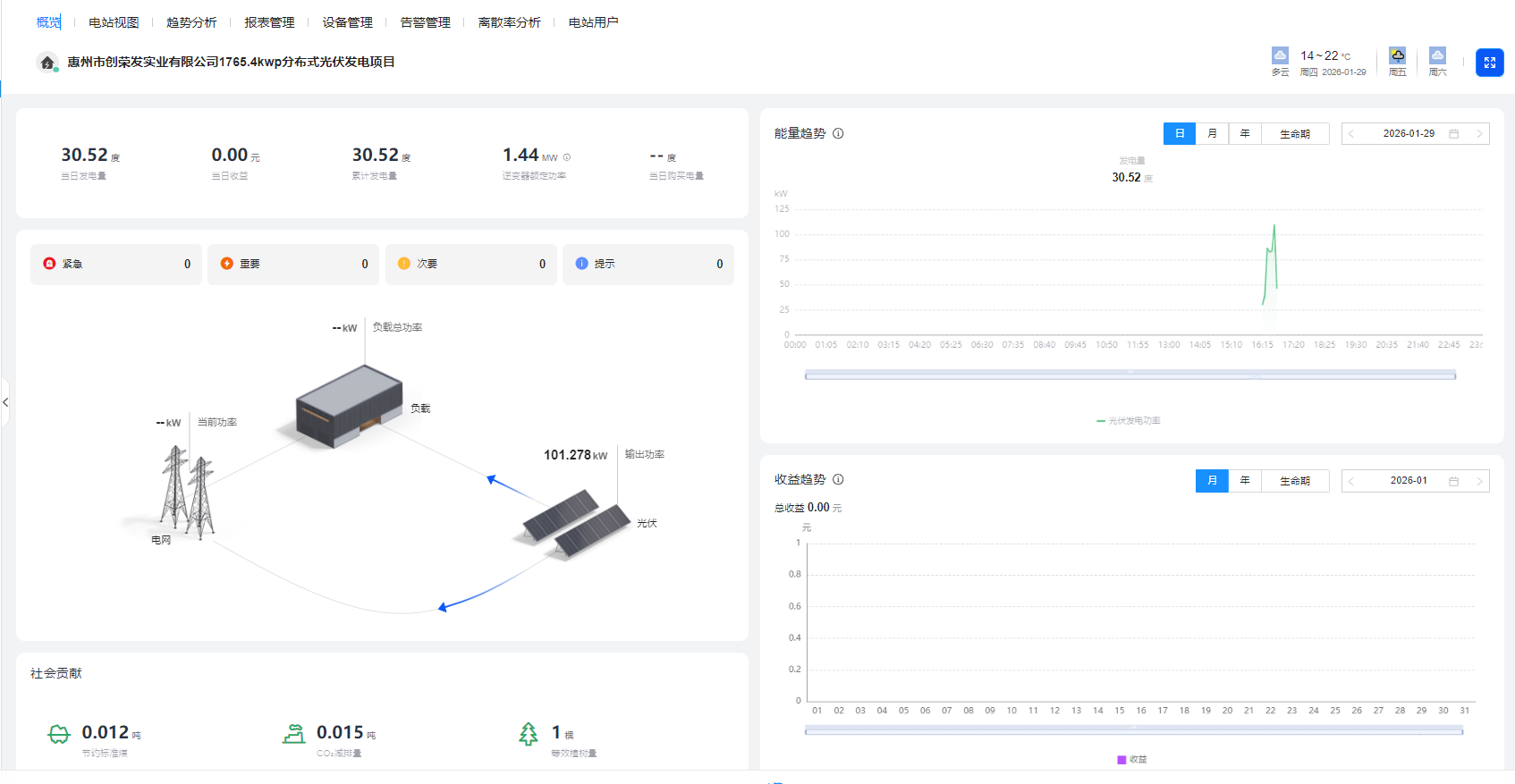Click the station home icon beside project name
The height and width of the screenshot is (784, 1515).
(47, 63)
